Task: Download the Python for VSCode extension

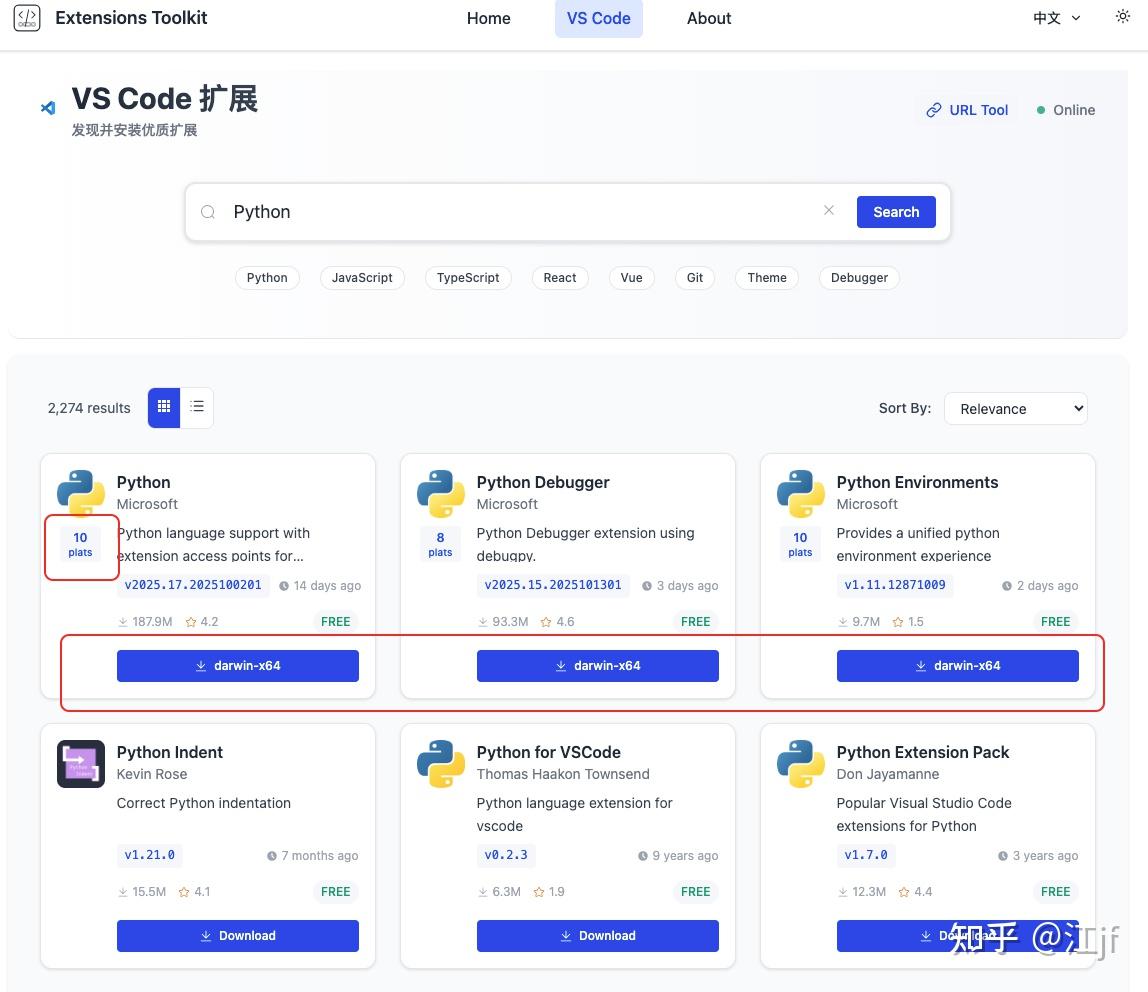Action: (597, 936)
